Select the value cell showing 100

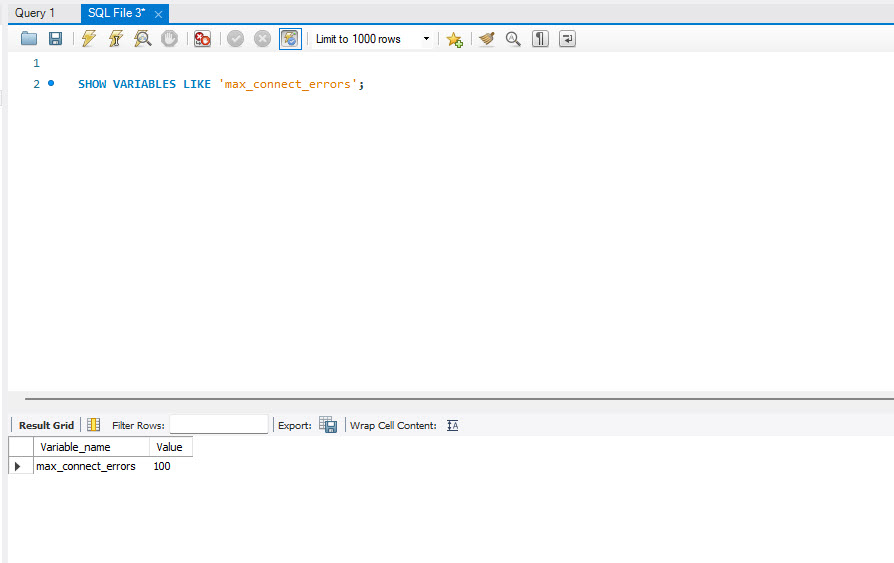[x=162, y=467]
